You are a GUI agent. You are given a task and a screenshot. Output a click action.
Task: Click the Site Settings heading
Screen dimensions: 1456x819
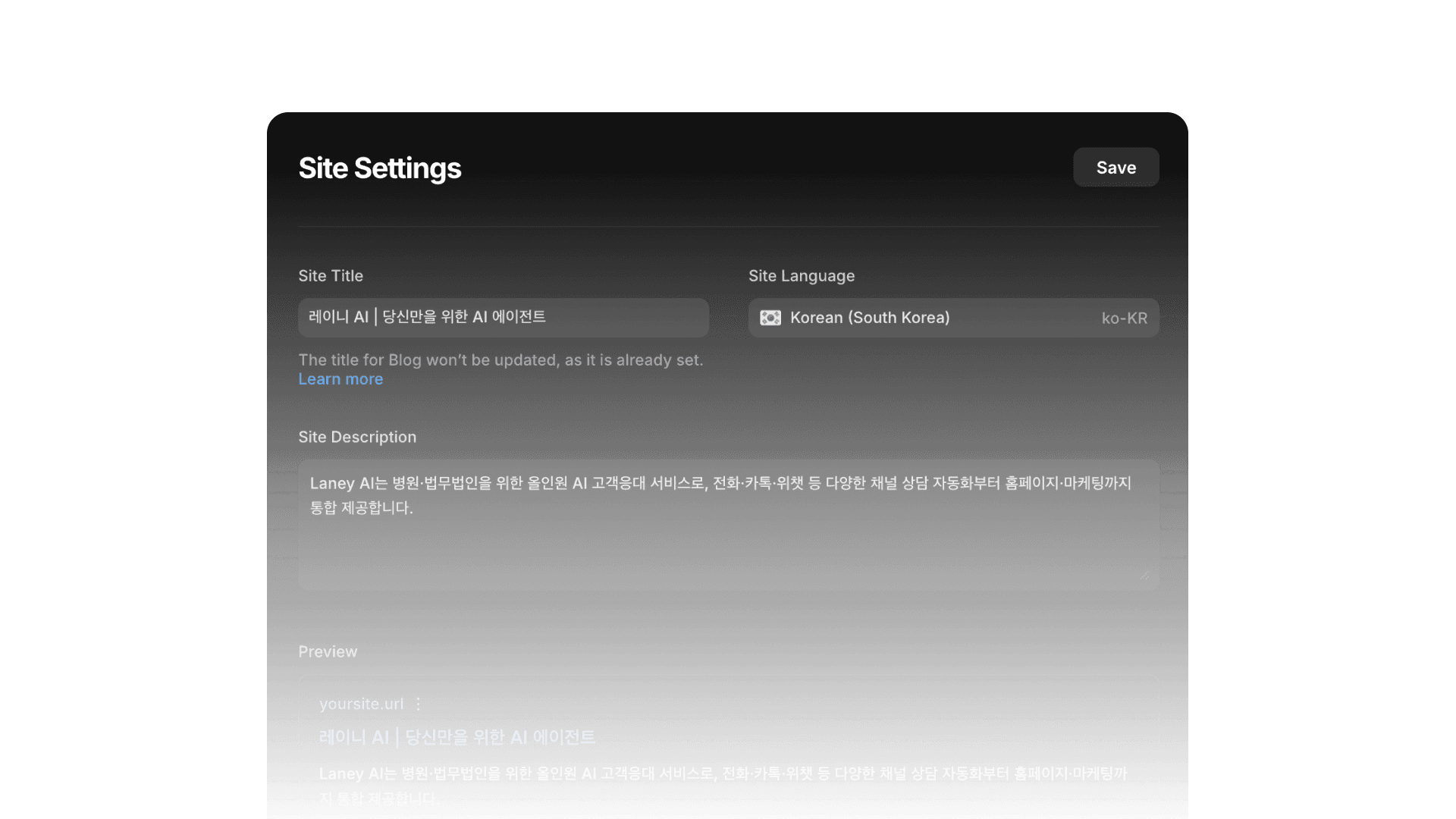point(379,168)
